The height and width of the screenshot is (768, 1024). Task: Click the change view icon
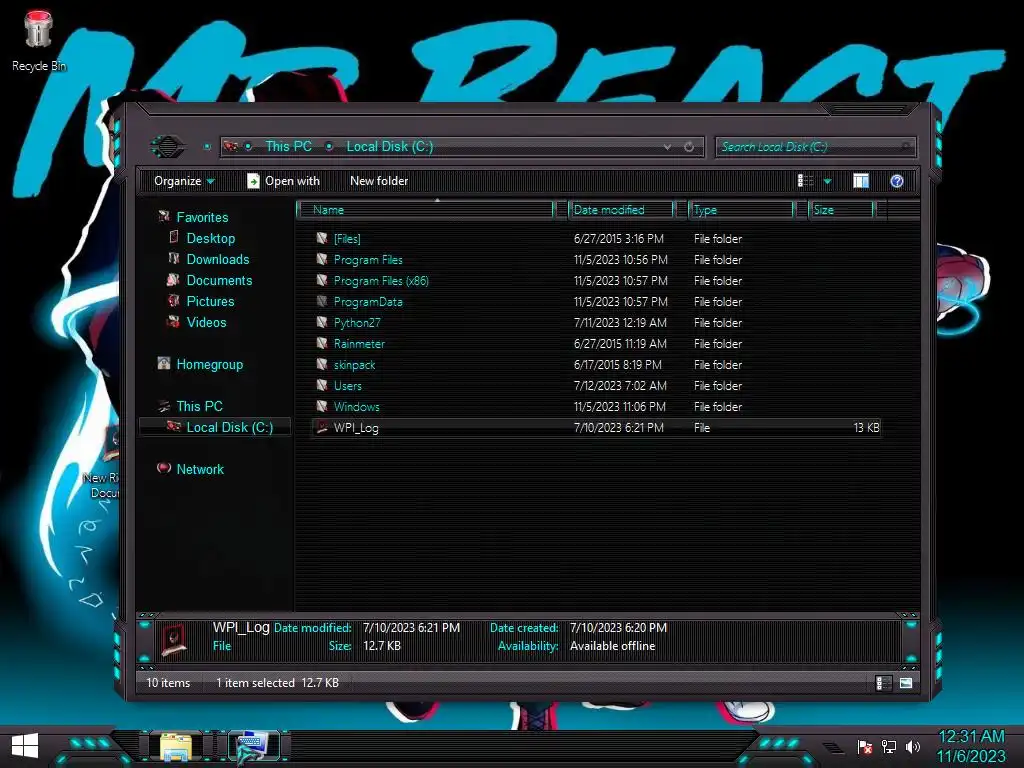click(x=805, y=181)
